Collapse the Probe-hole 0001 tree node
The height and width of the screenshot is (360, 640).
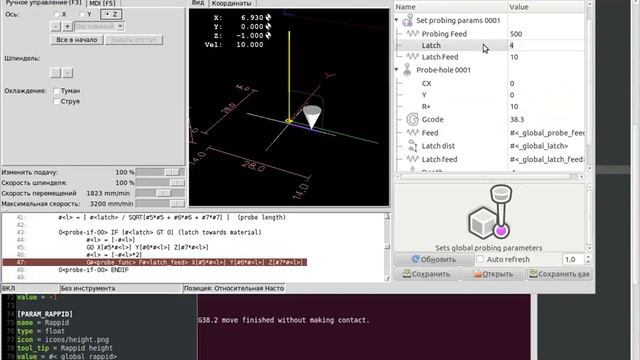pos(396,69)
